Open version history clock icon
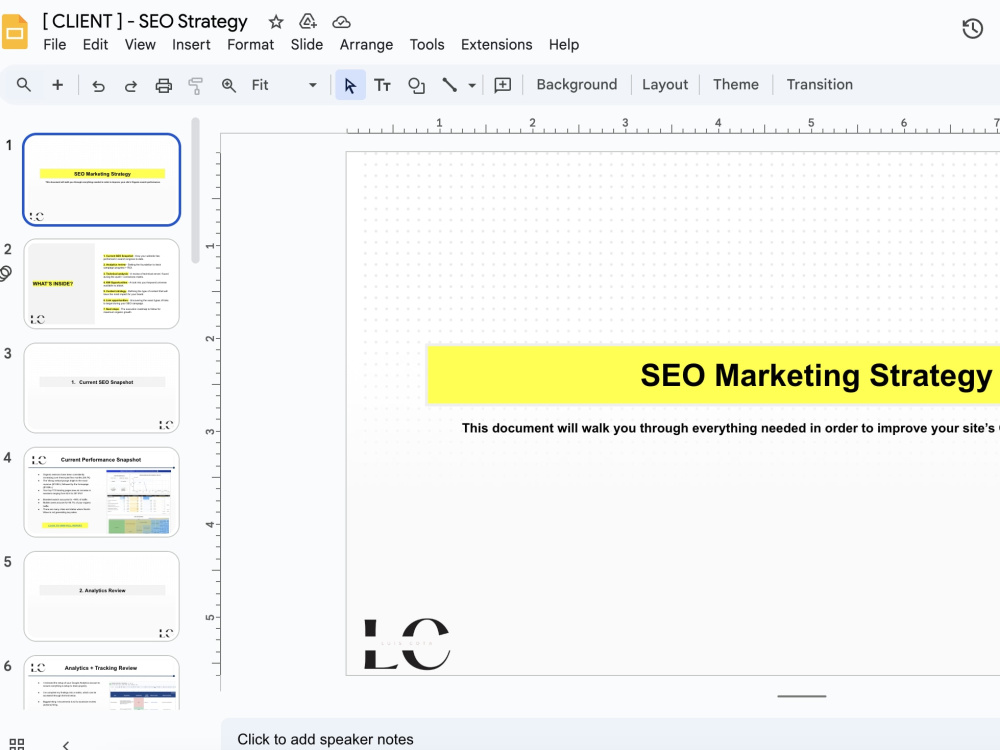Image resolution: width=1000 pixels, height=750 pixels. pos(972,29)
